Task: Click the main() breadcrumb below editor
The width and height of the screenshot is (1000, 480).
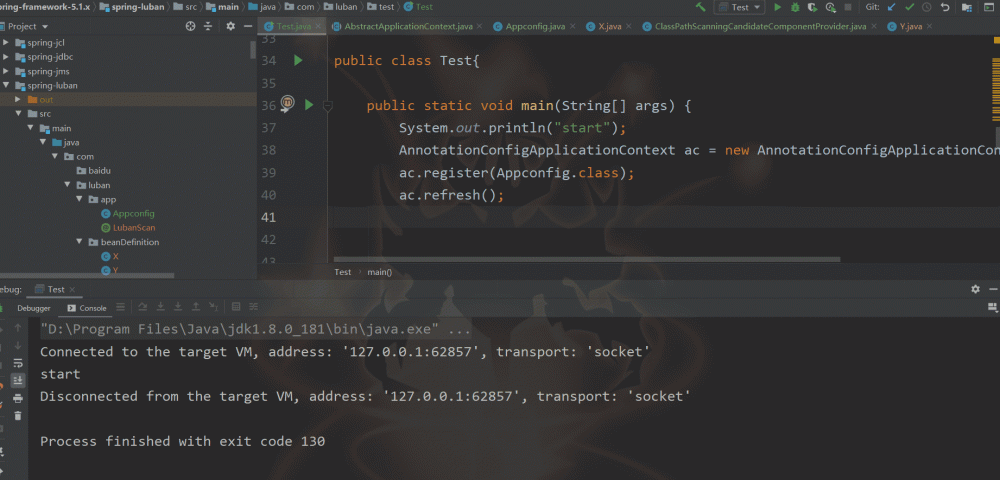Action: point(379,272)
